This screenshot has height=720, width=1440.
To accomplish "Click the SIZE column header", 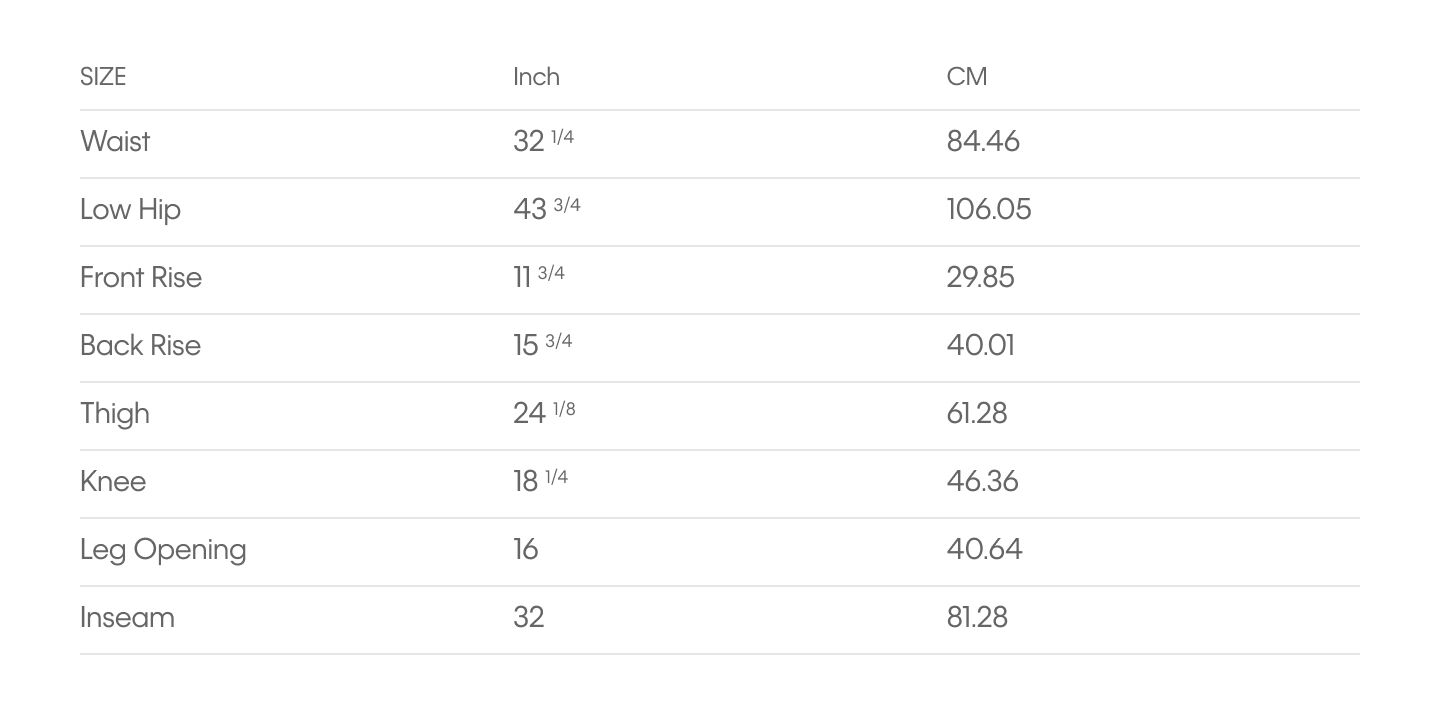I will 103,77.
